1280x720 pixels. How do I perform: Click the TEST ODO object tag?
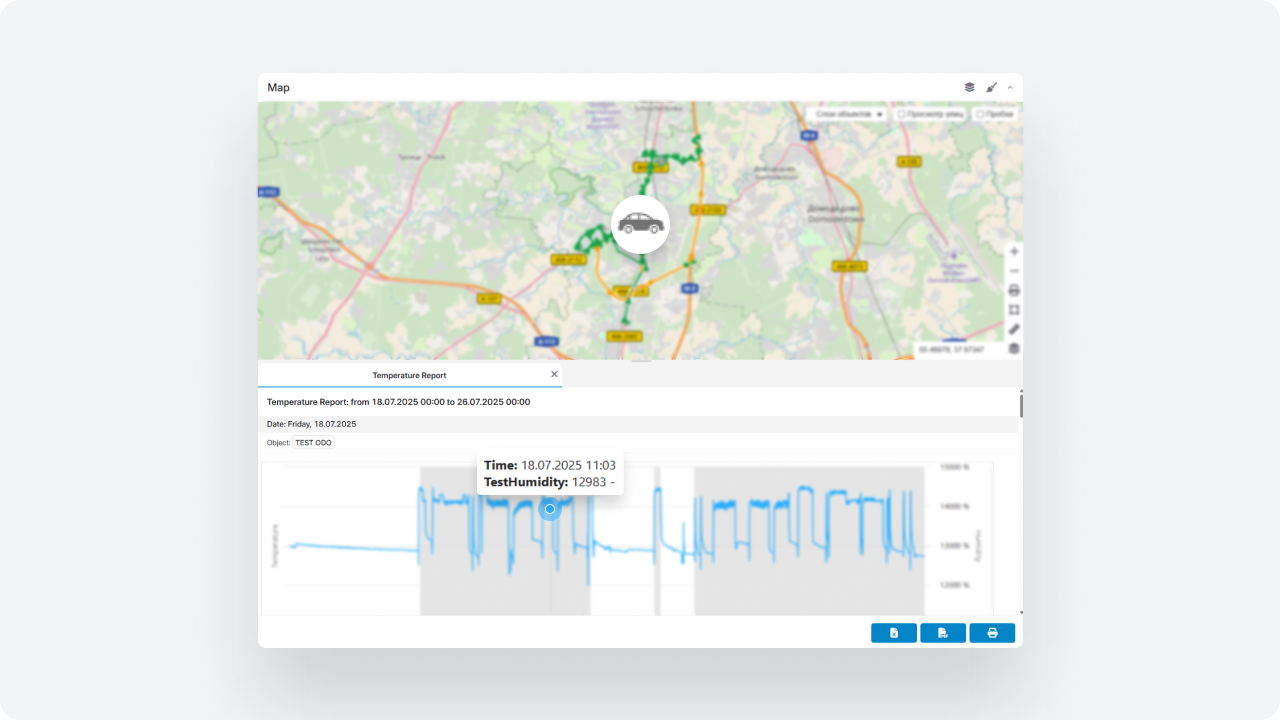[x=313, y=442]
